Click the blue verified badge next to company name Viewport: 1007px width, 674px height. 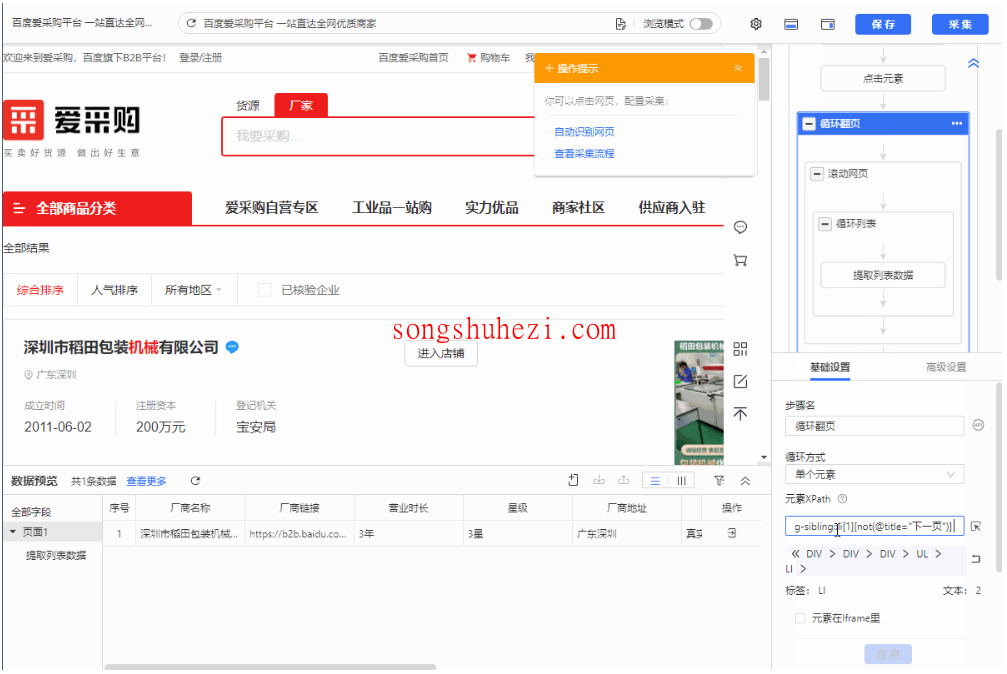[232, 347]
